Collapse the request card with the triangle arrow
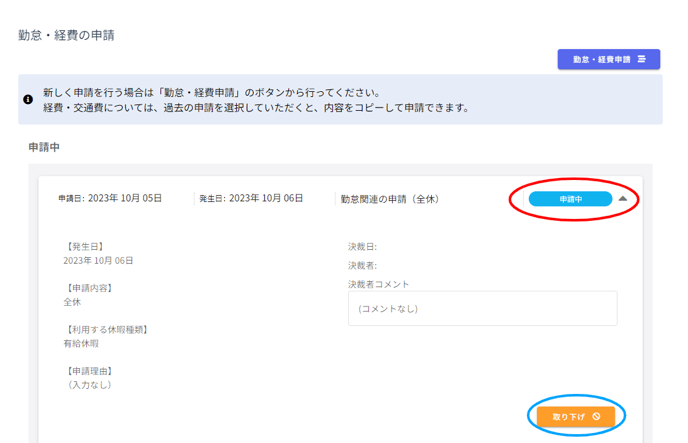688x443 pixels. point(623,199)
